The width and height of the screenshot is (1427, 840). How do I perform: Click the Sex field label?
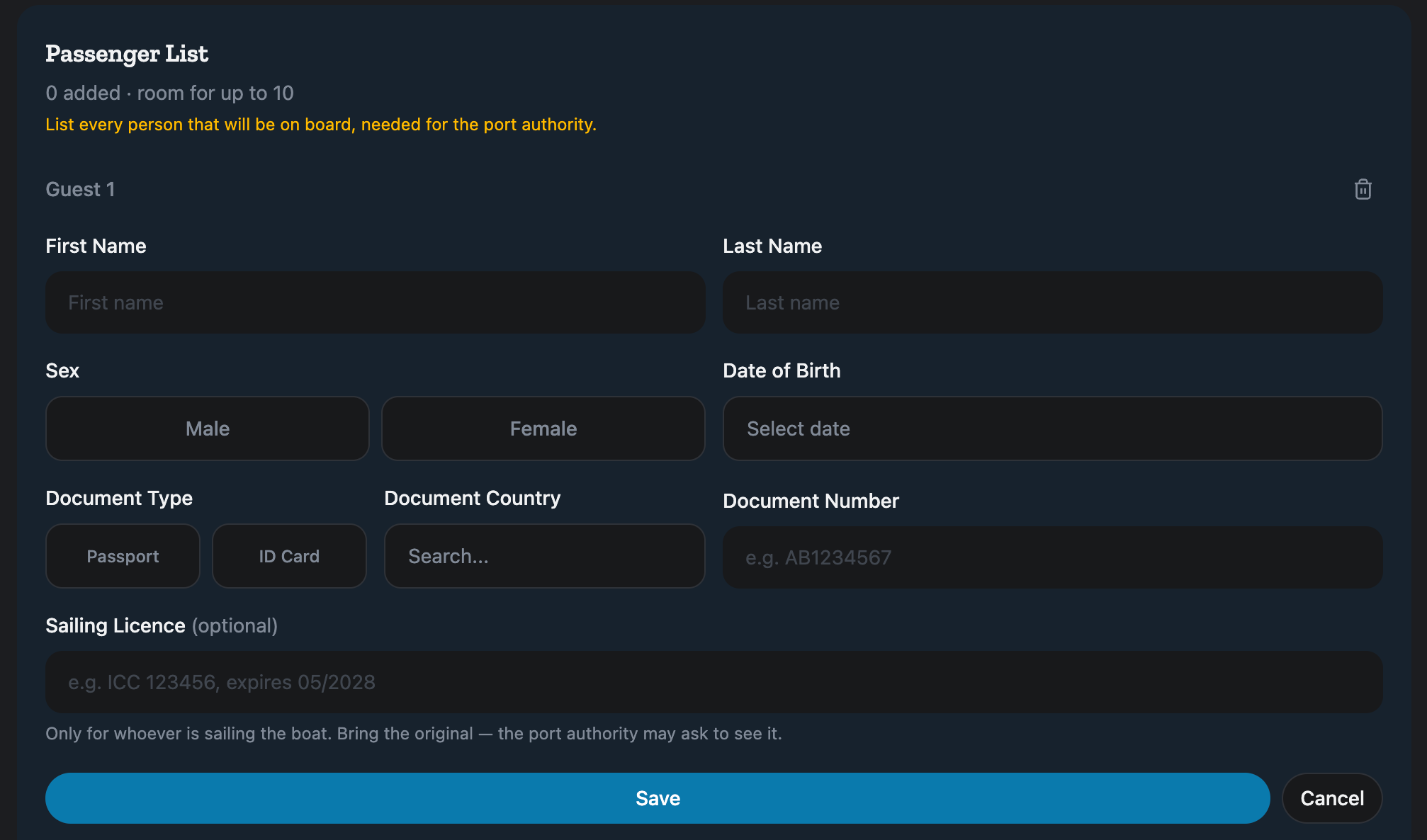tap(63, 370)
